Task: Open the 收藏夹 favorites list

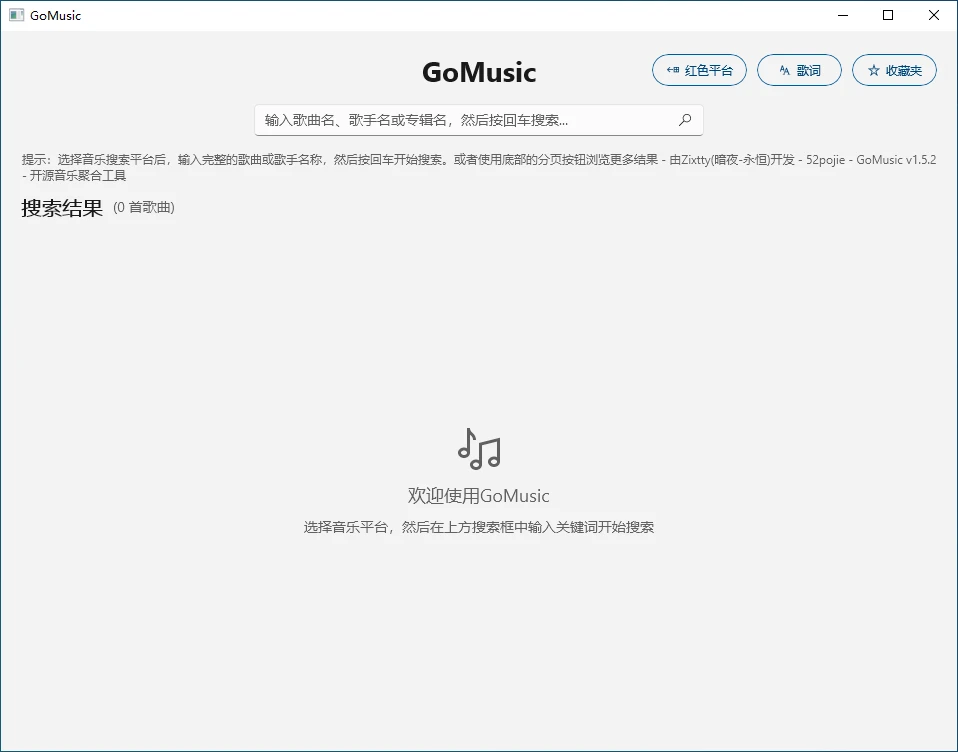Action: (x=894, y=70)
